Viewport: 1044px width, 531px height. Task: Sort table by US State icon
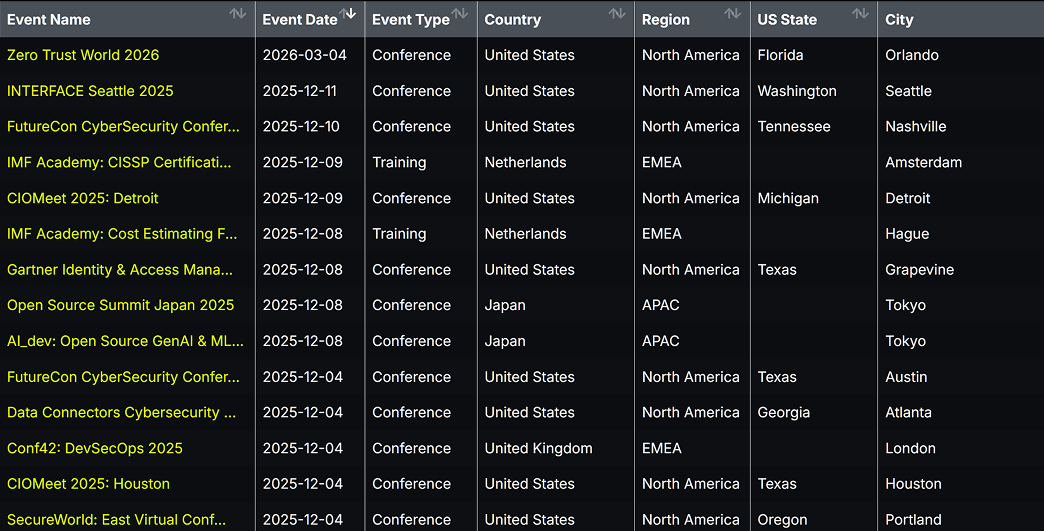click(x=860, y=14)
